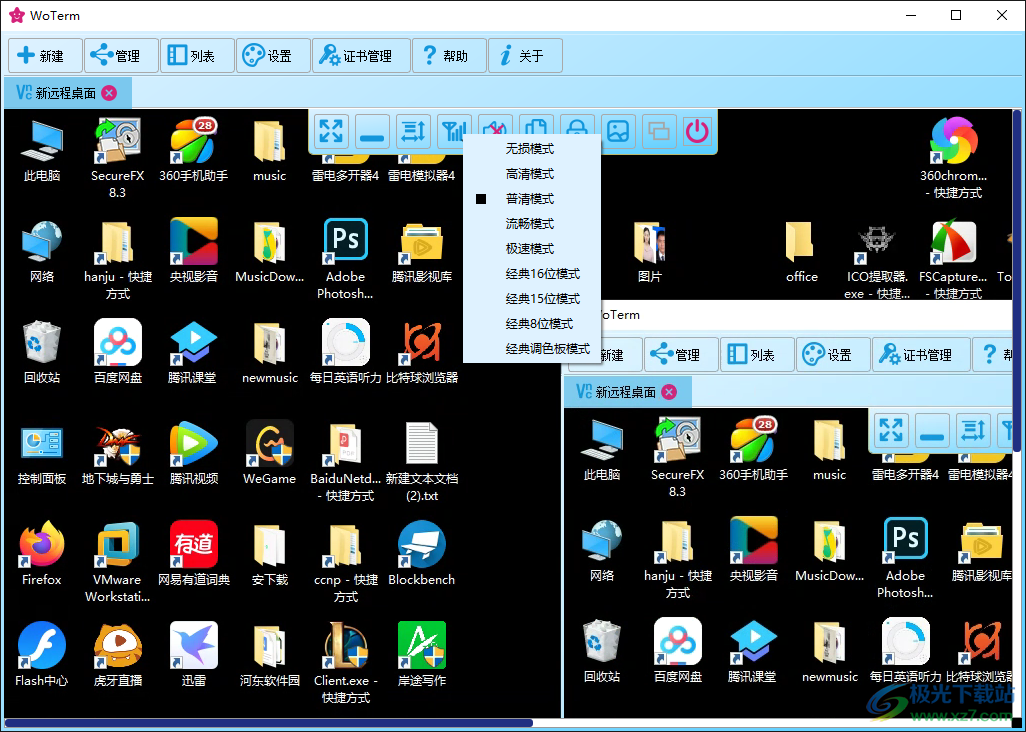
Task: Choose 经典8位模式 in the menu
Action: pyautogui.click(x=531, y=324)
